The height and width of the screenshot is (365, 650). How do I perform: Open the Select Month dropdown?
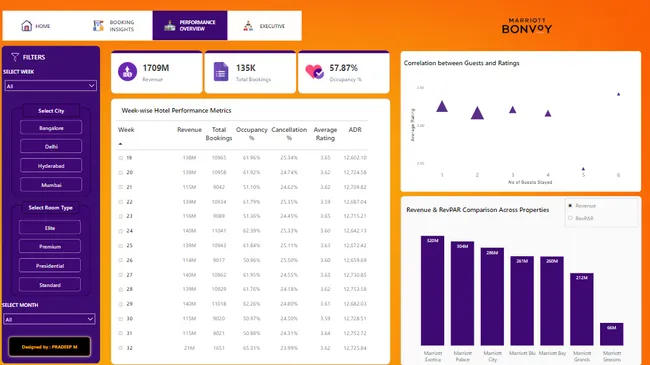pyautogui.click(x=49, y=319)
